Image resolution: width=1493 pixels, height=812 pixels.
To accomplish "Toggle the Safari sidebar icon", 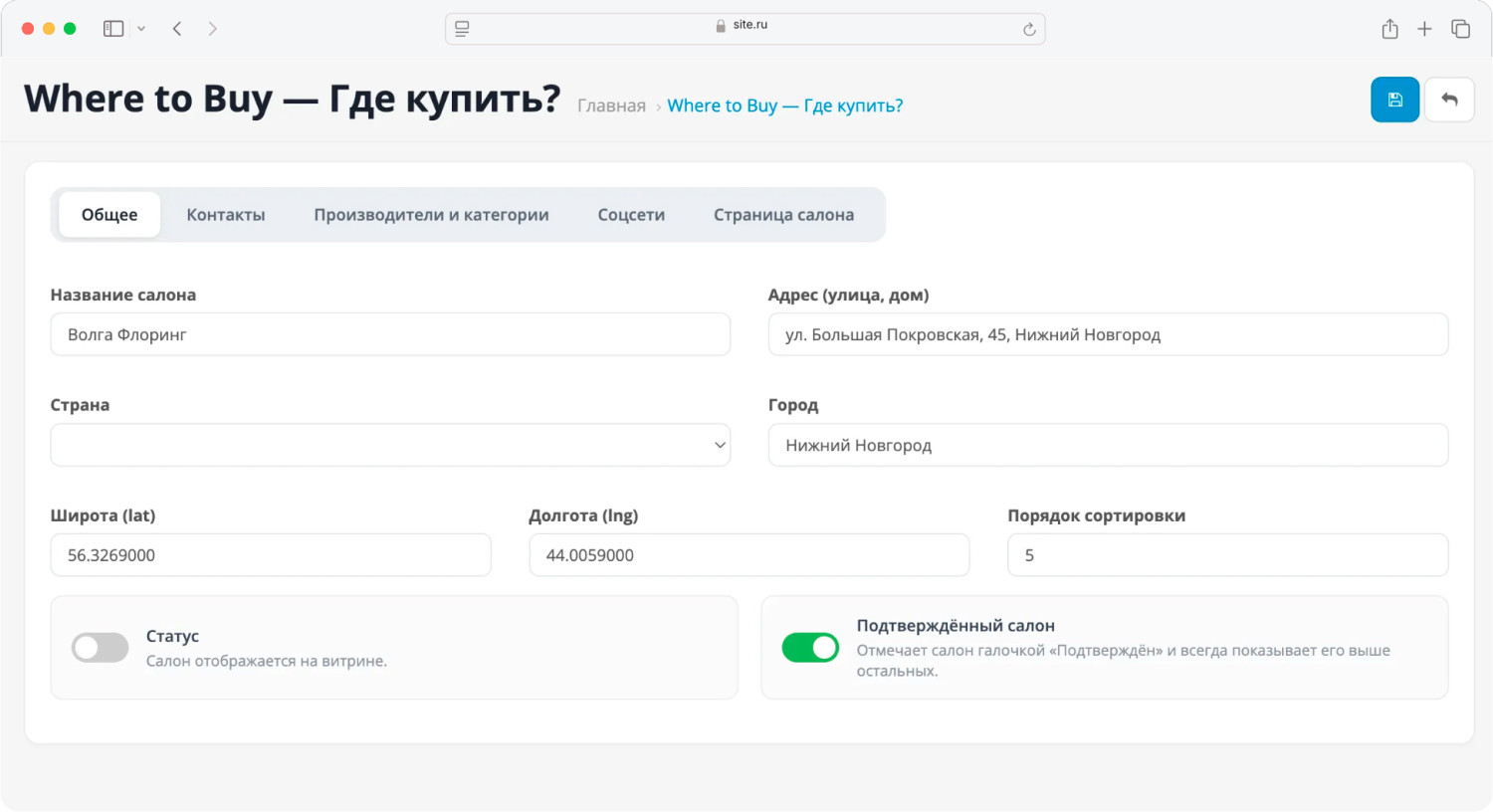I will tap(113, 29).
